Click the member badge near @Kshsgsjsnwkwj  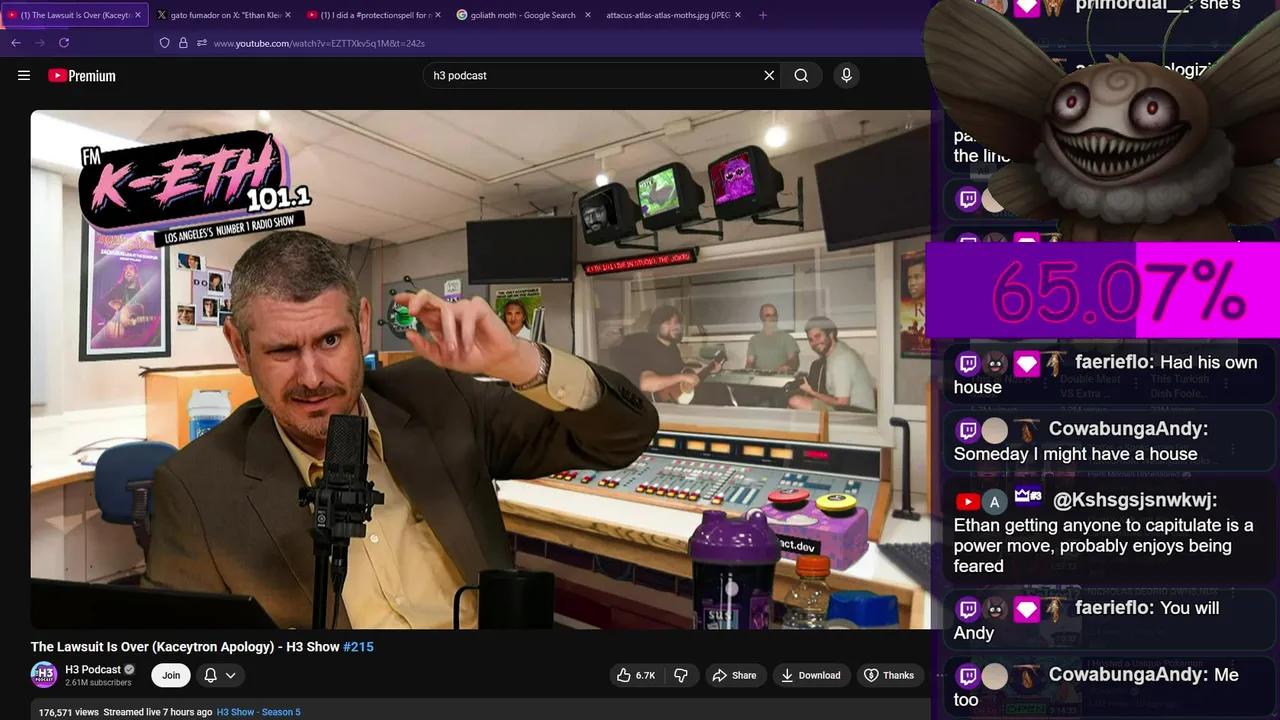tap(1028, 496)
